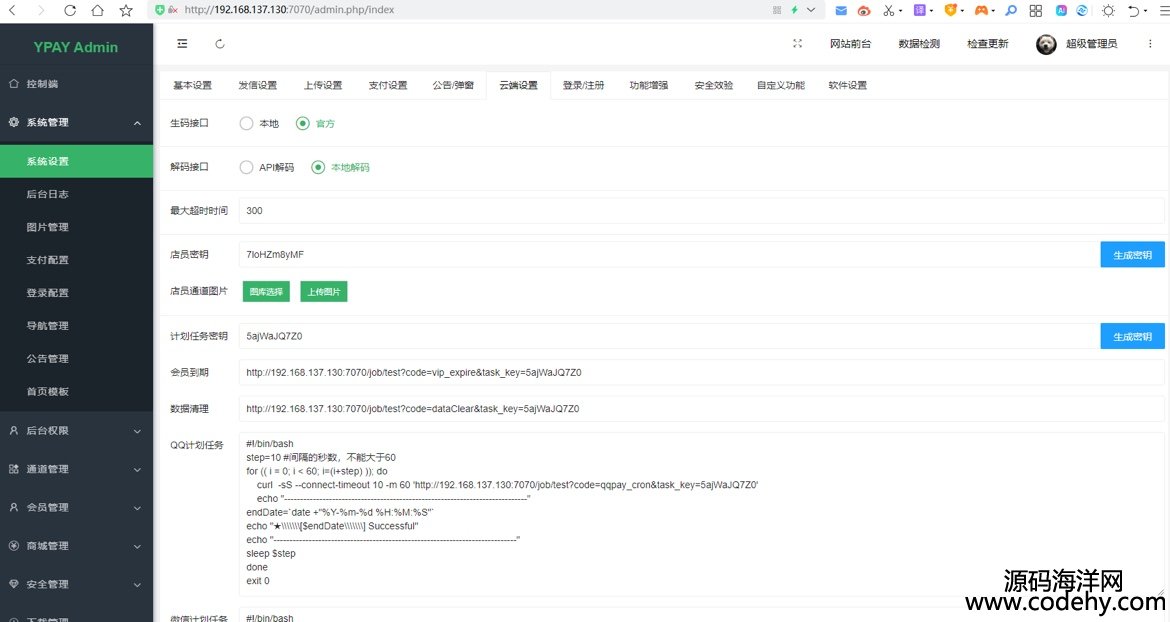The image size is (1170, 622).
Task: Bookmark page with the star icon
Action: 126,10
